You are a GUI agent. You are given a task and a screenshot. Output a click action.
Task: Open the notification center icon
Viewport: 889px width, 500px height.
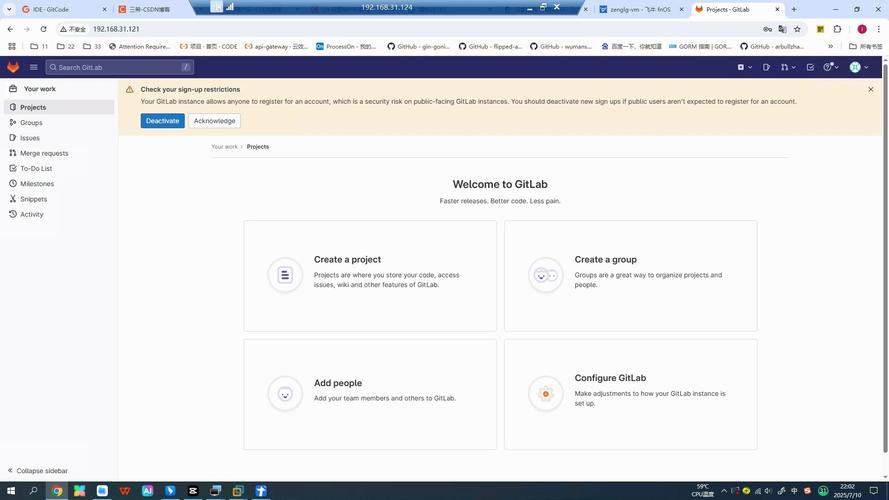tap(874, 491)
